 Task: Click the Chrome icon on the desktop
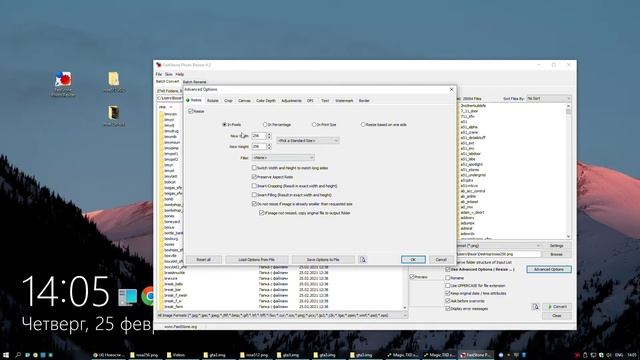[x=148, y=296]
